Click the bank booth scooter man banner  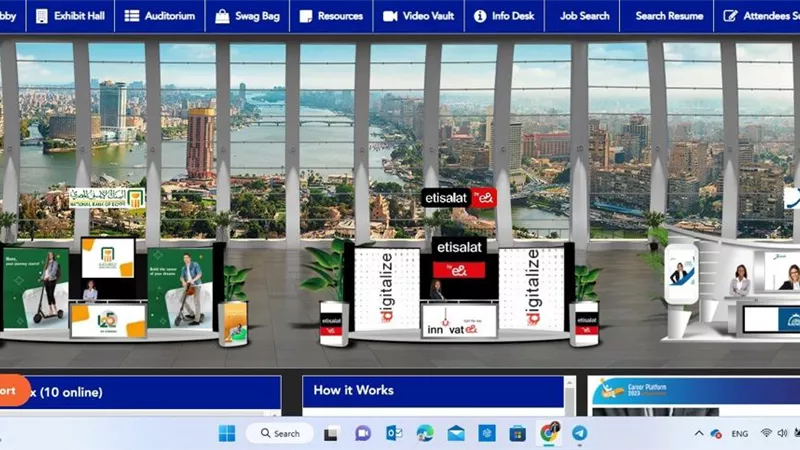tap(180, 288)
